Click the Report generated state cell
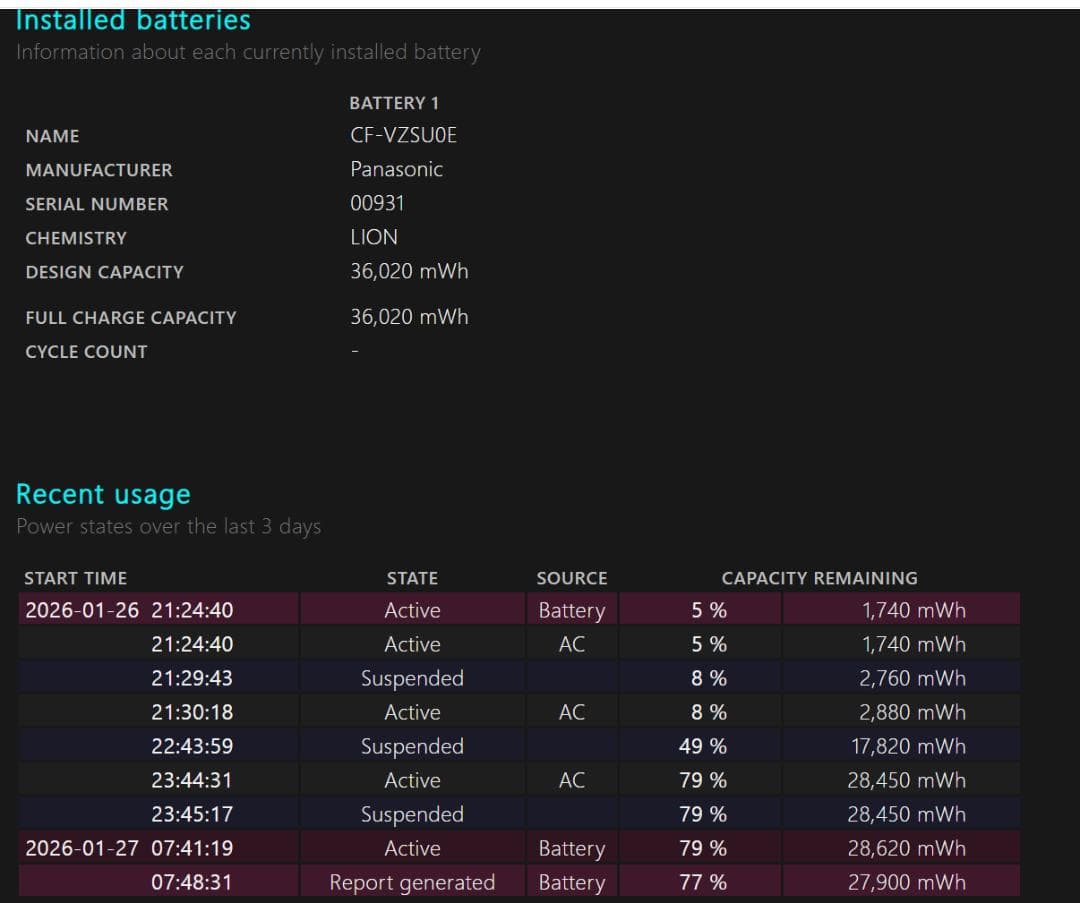This screenshot has width=1080, height=903. tap(412, 882)
